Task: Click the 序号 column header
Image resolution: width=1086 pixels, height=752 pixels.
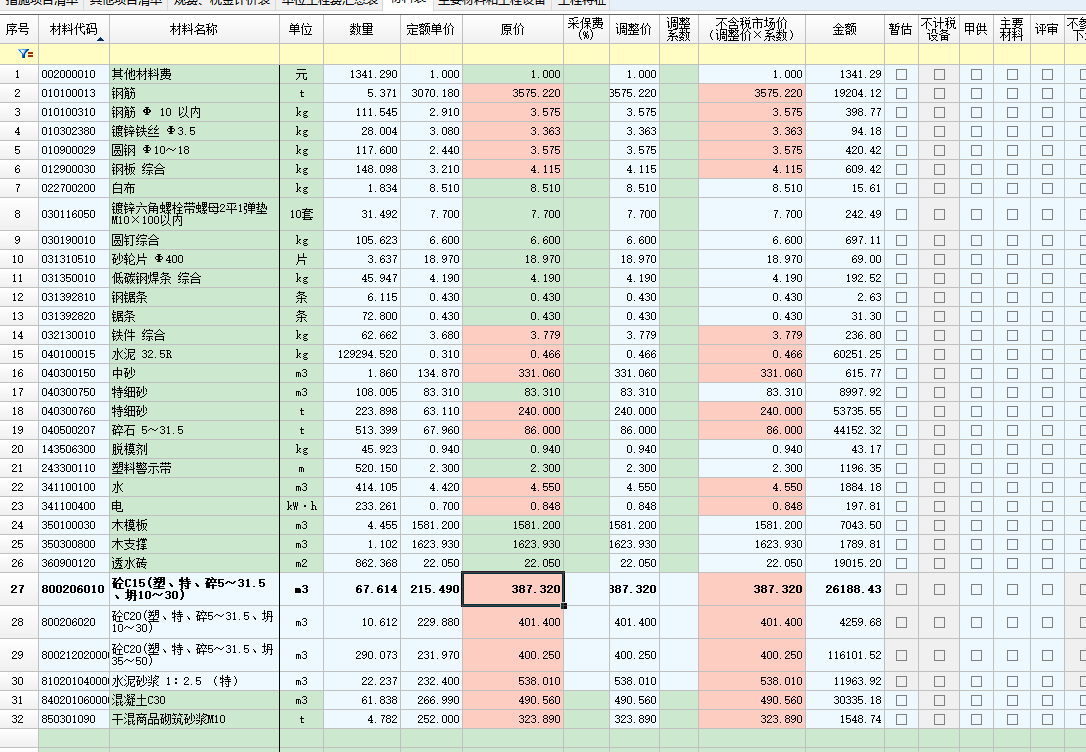Action: click(18, 29)
